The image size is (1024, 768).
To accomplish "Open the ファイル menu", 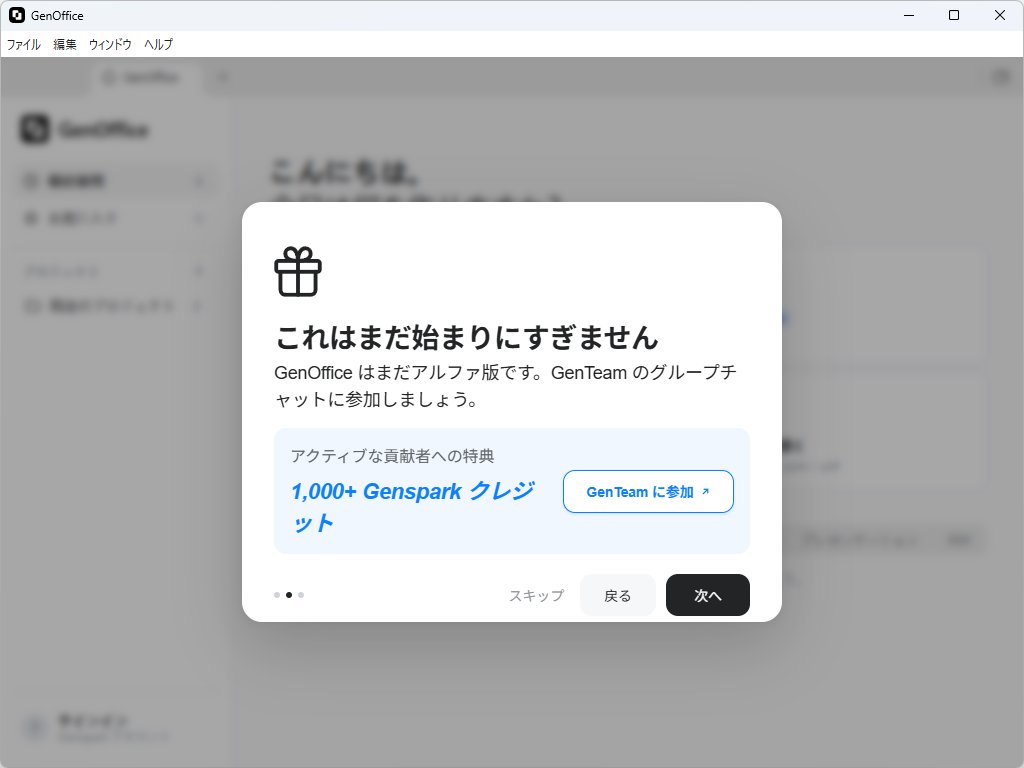I will pos(24,44).
